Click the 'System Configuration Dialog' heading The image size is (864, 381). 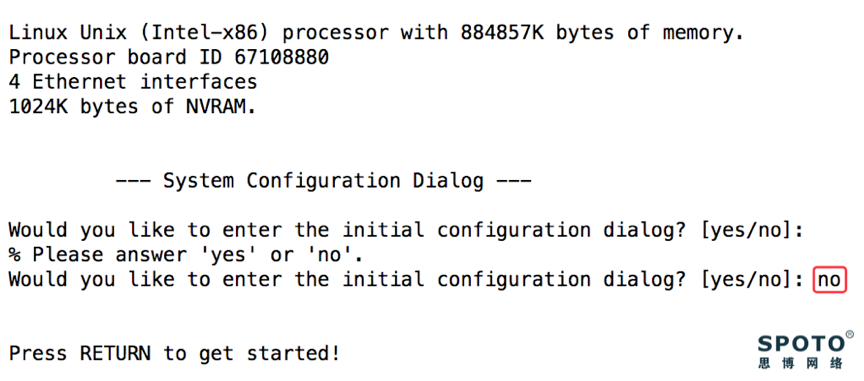coord(323,181)
